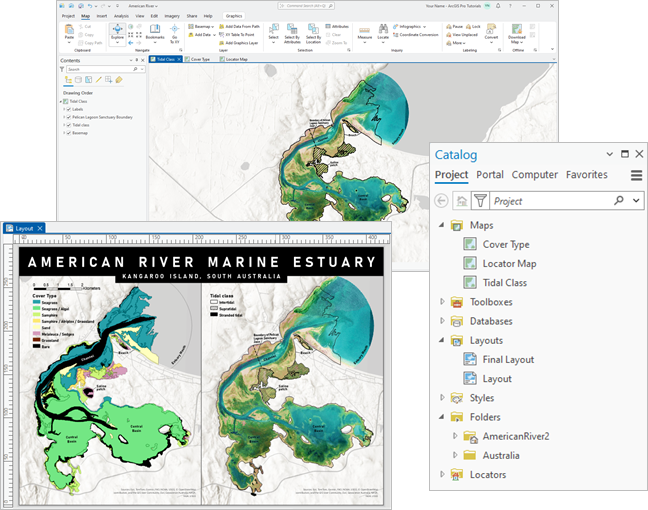The width and height of the screenshot is (648, 510).
Task: Click the Paste clipboard icon
Action: pyautogui.click(x=70, y=30)
